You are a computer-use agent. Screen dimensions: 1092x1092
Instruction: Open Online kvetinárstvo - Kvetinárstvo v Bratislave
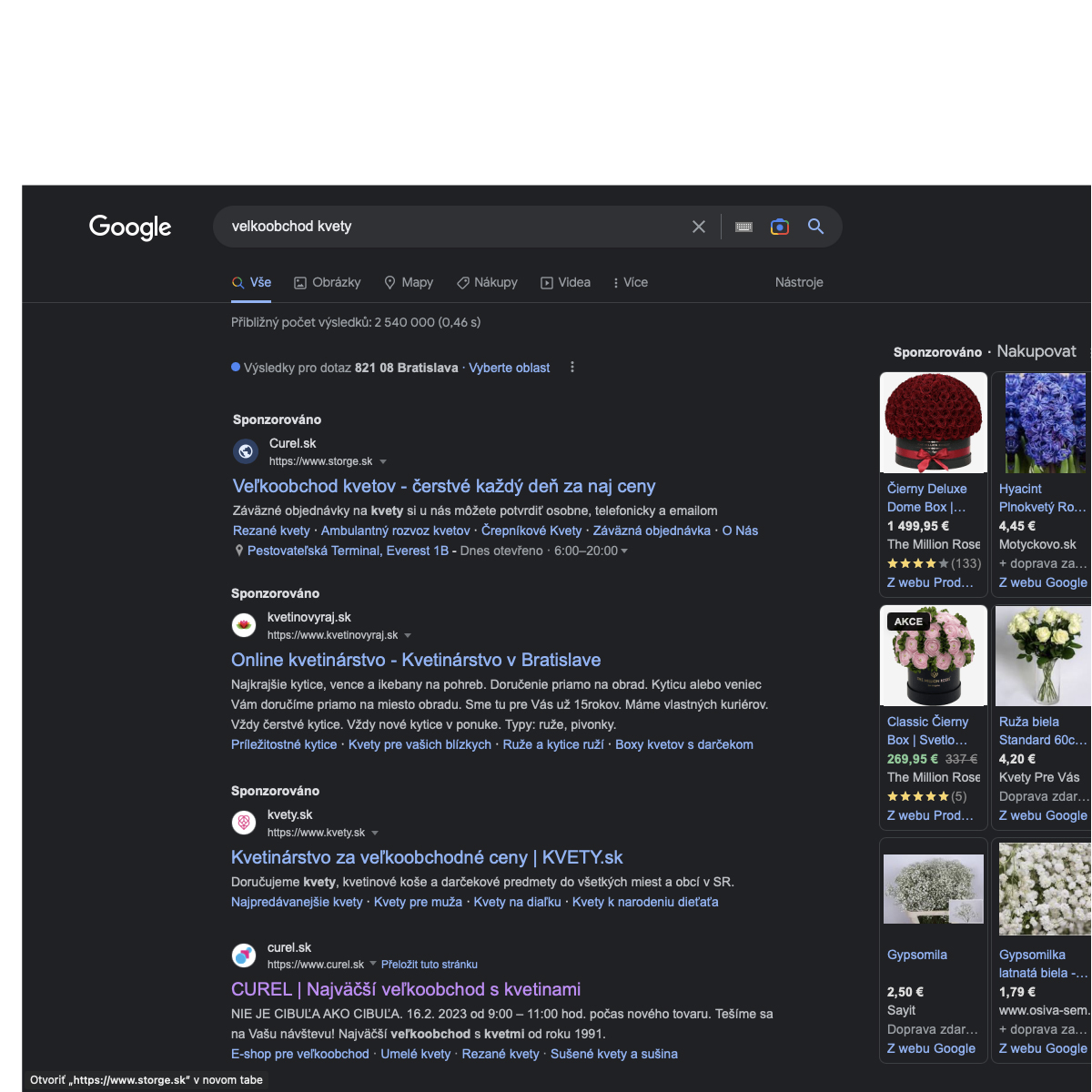(416, 661)
